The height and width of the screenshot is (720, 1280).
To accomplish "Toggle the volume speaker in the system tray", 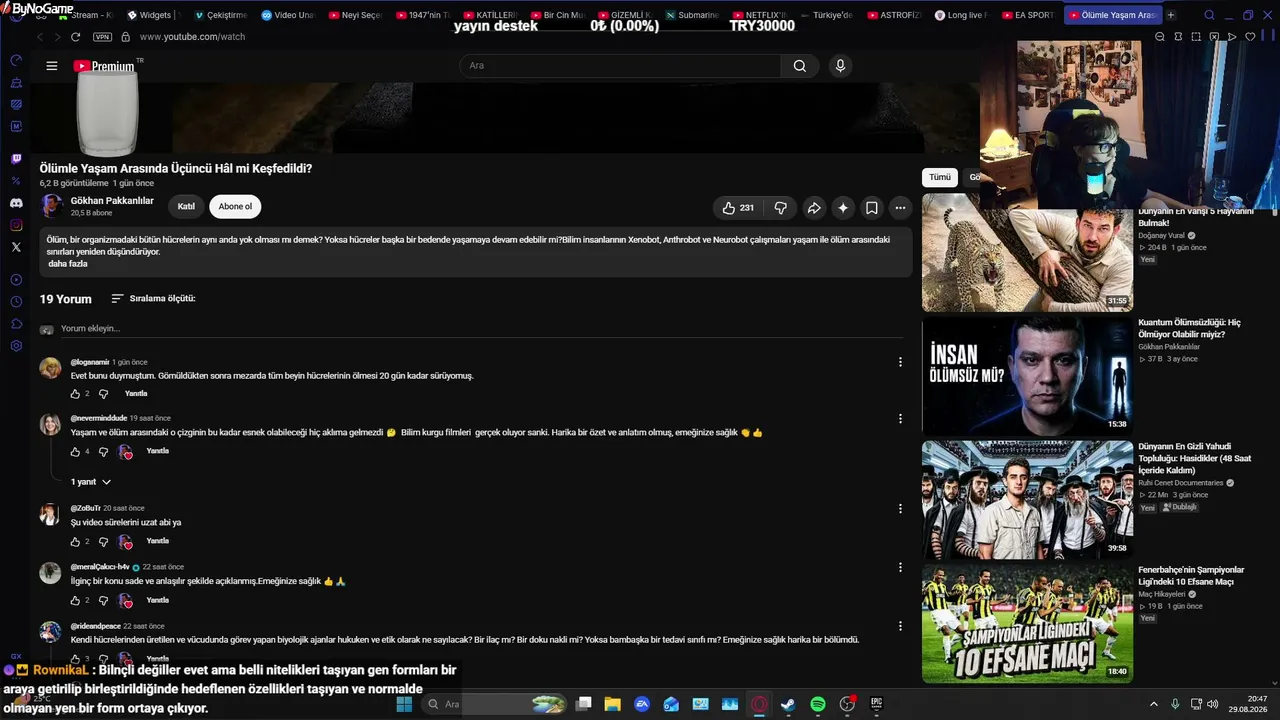I will point(1213,704).
